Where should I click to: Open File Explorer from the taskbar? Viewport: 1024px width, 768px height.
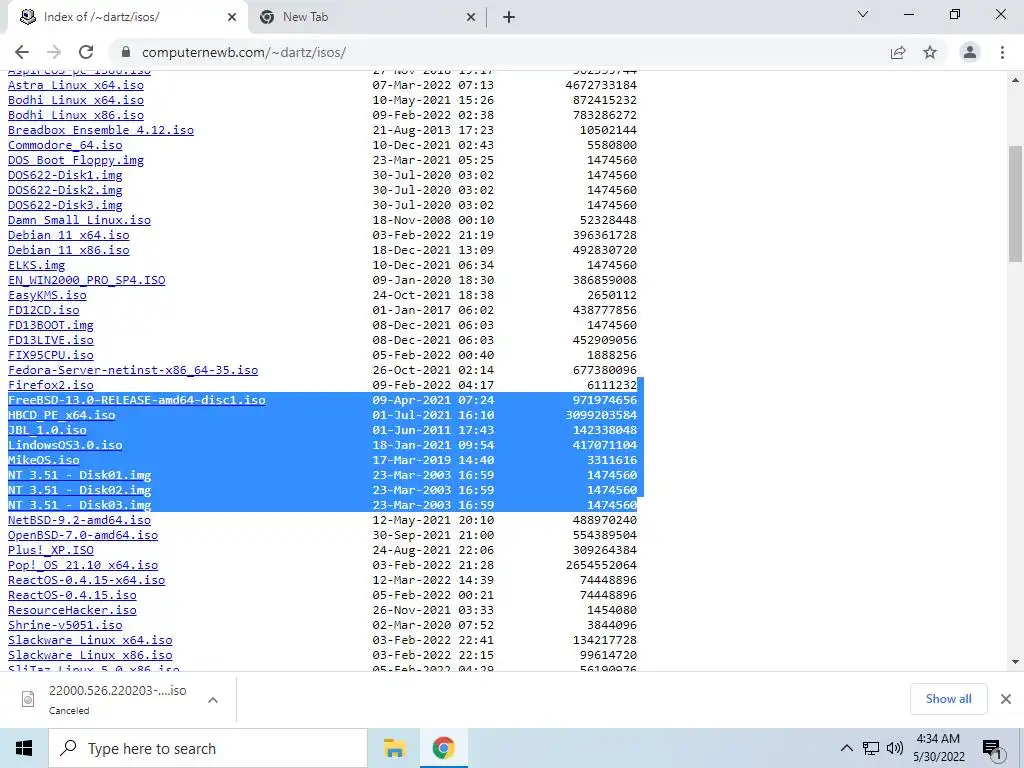tap(394, 748)
